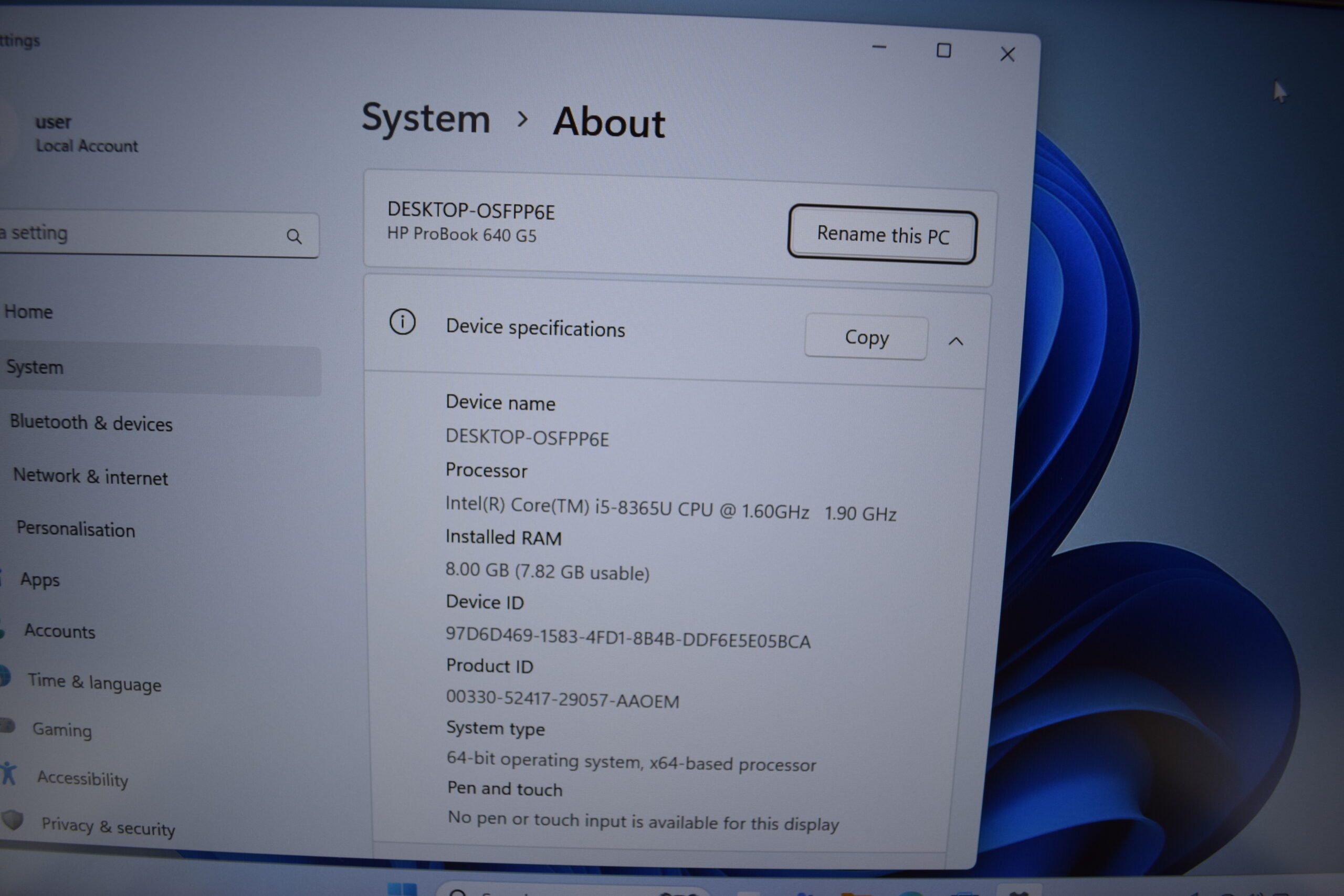Click the Rename this PC button
This screenshot has height=896, width=1344.
pos(883,234)
